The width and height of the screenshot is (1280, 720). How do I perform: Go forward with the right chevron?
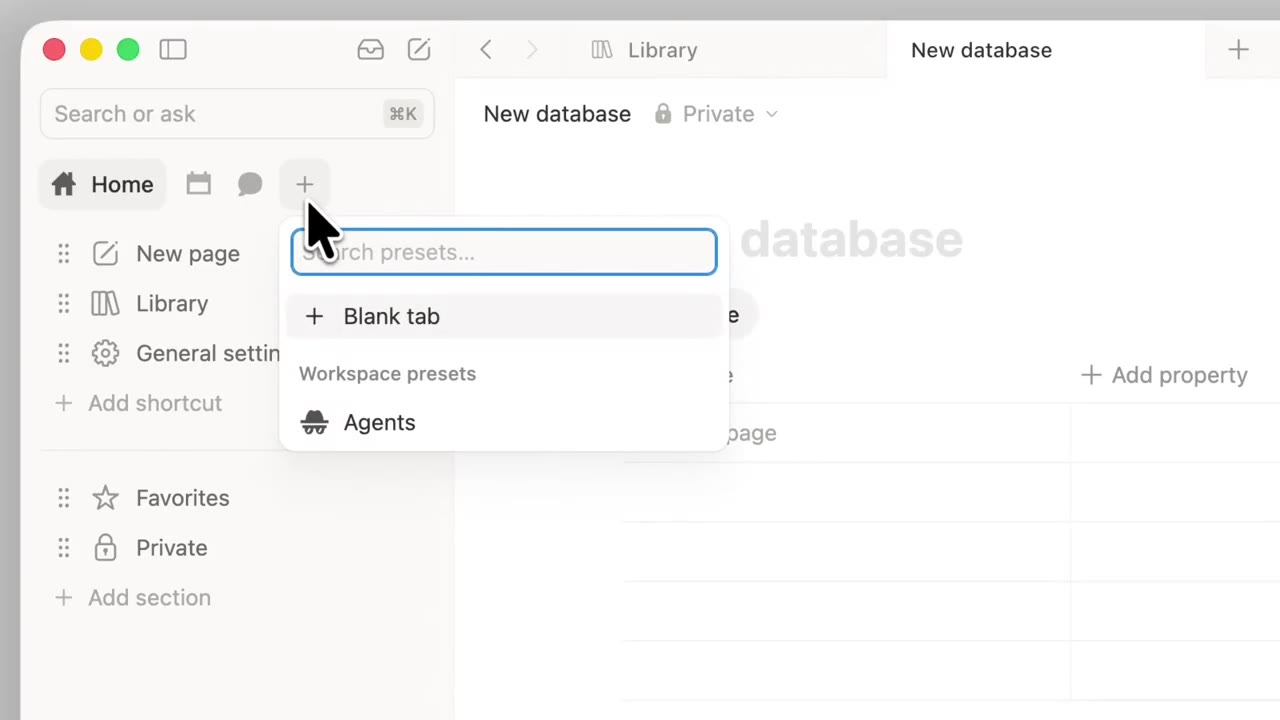coord(532,49)
